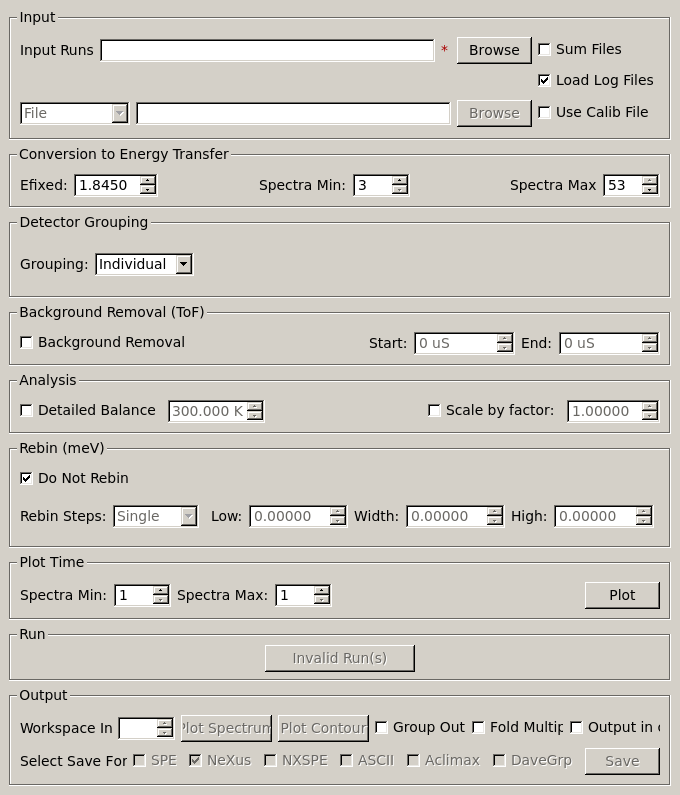This screenshot has height=795, width=680.
Task: Click the Plot Contour button
Action: point(323,728)
